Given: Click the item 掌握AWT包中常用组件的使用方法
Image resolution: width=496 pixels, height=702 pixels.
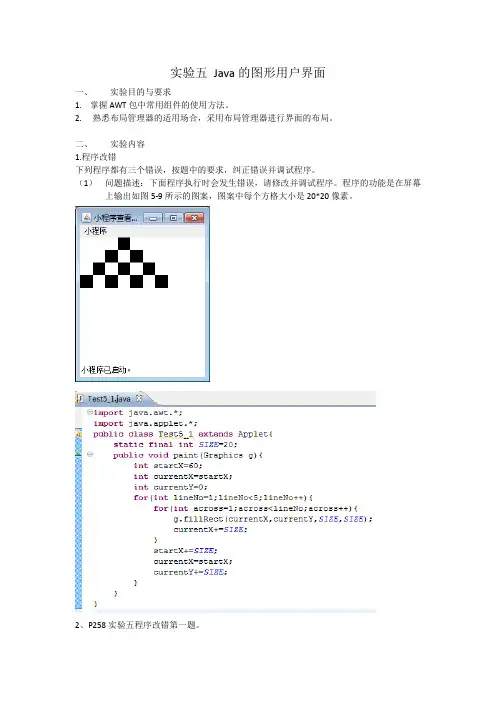Looking at the screenshot, I should 159,105.
